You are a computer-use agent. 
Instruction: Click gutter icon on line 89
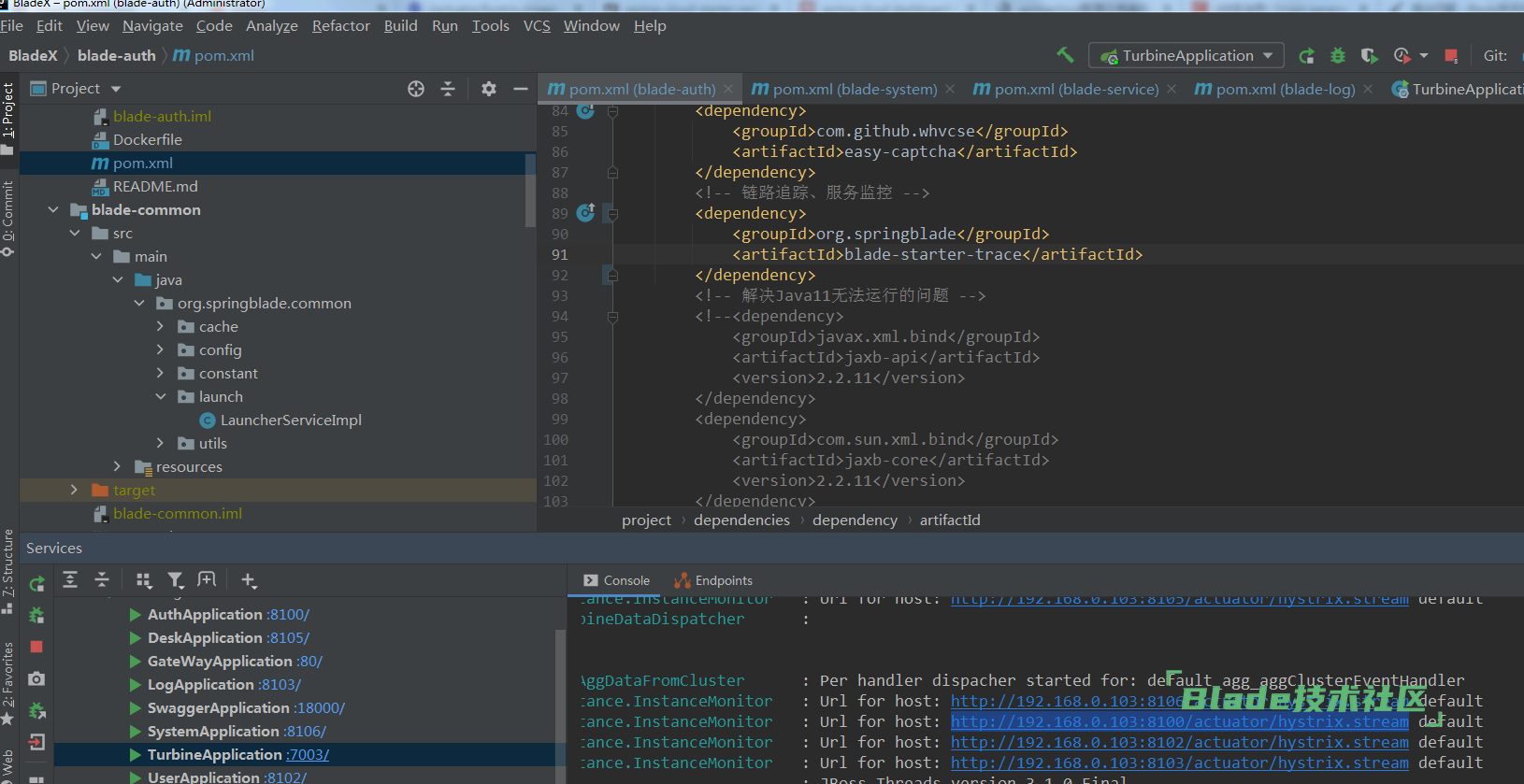tap(585, 213)
